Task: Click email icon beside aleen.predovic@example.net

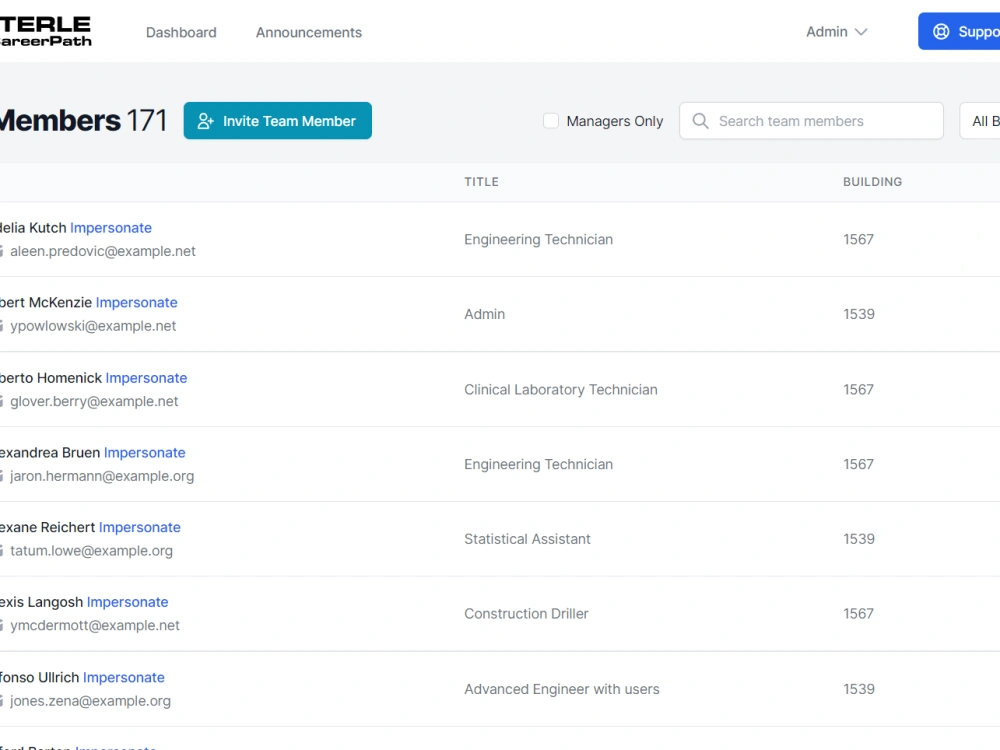Action: coord(1,251)
